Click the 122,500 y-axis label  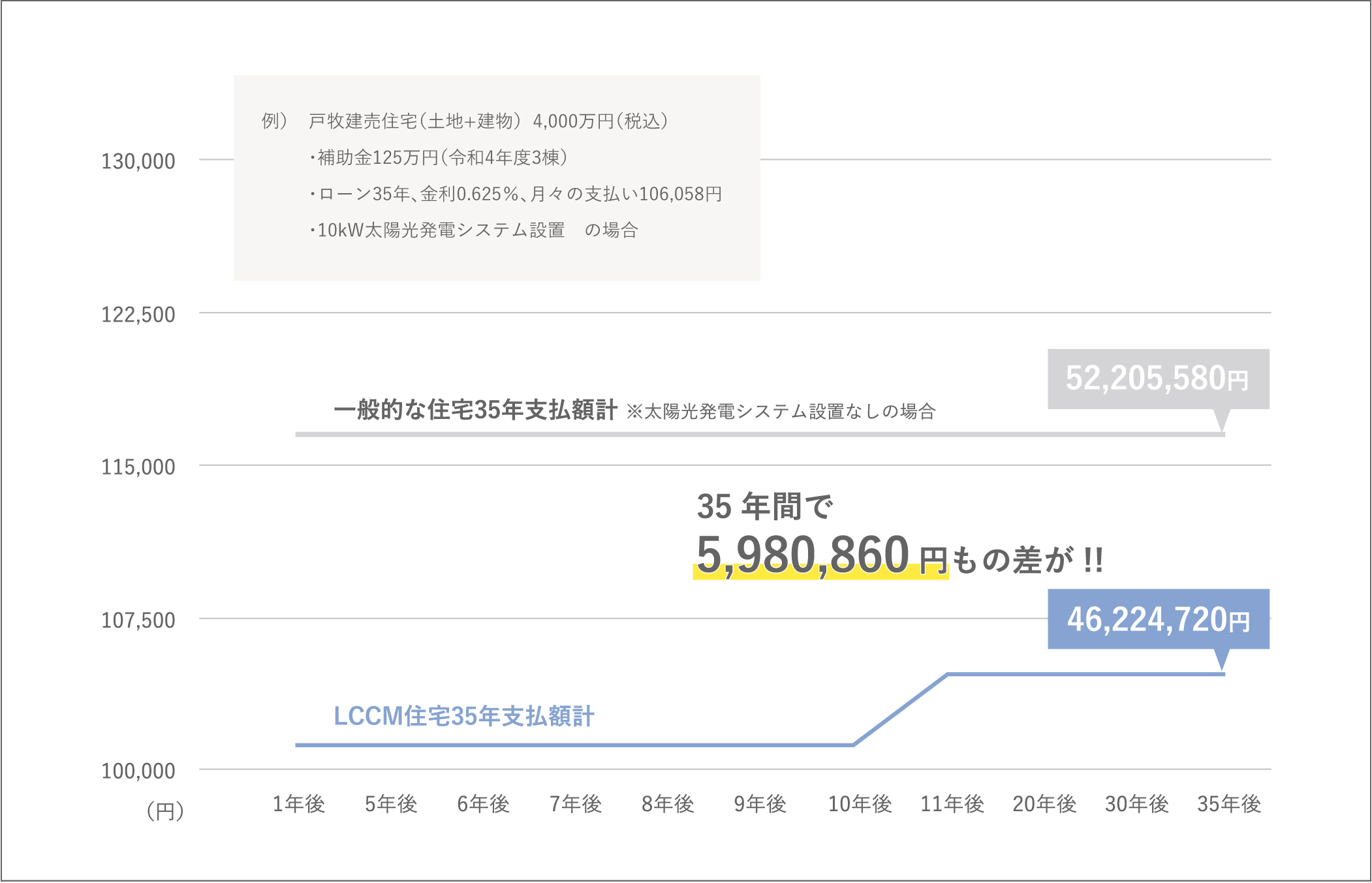[x=138, y=315]
